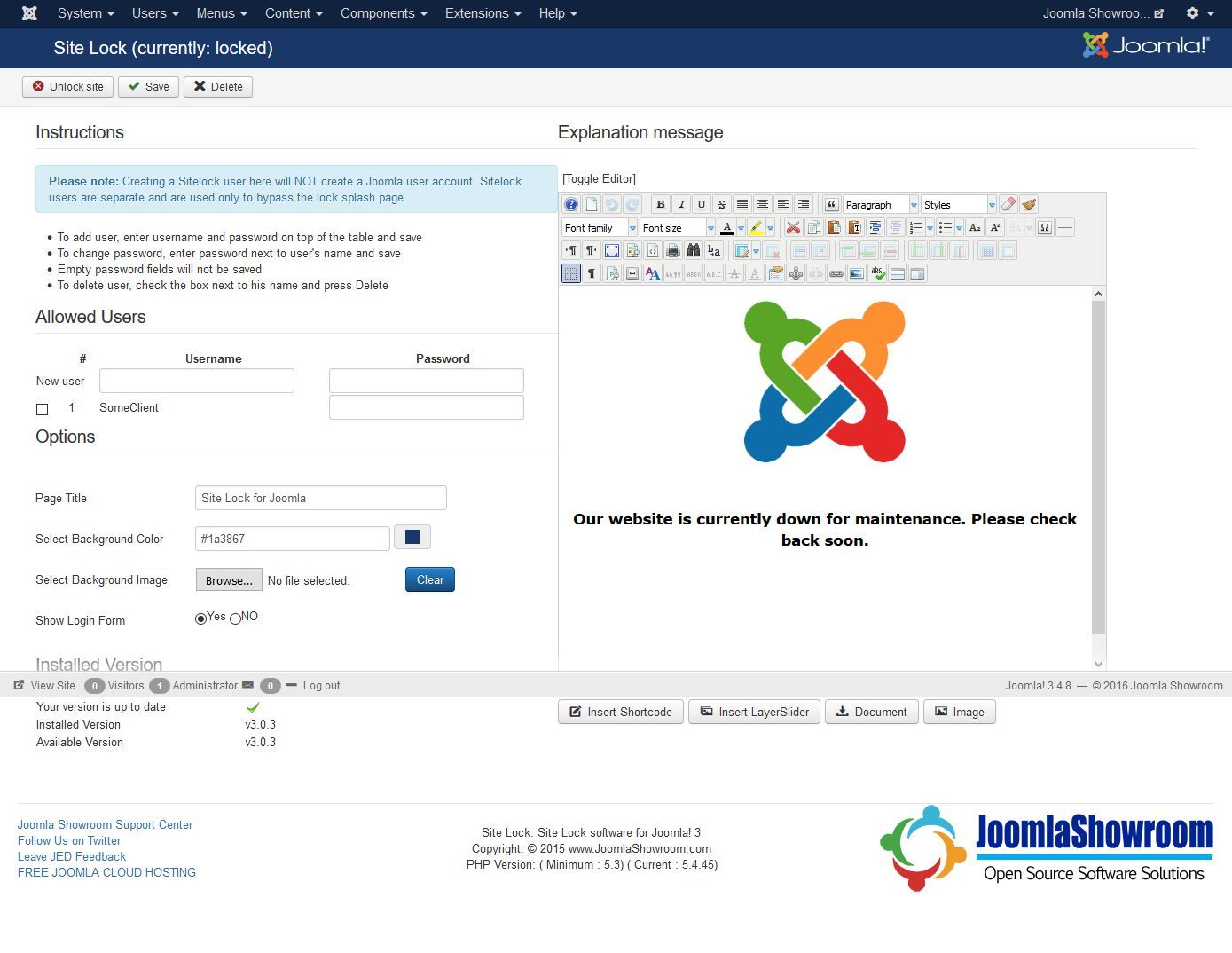1232x953 pixels.
Task: Open Find with binoculars icon
Action: tap(694, 251)
